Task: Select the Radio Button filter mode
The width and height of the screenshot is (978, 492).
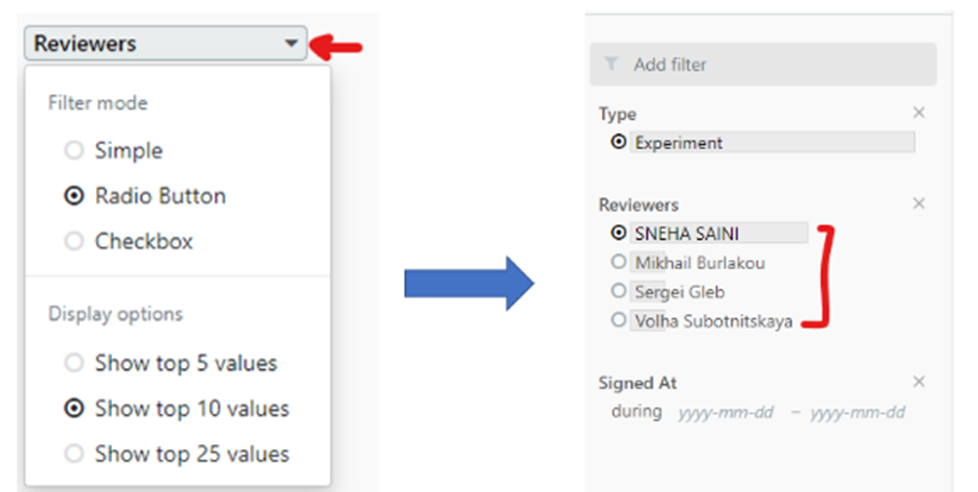Action: click(74, 196)
